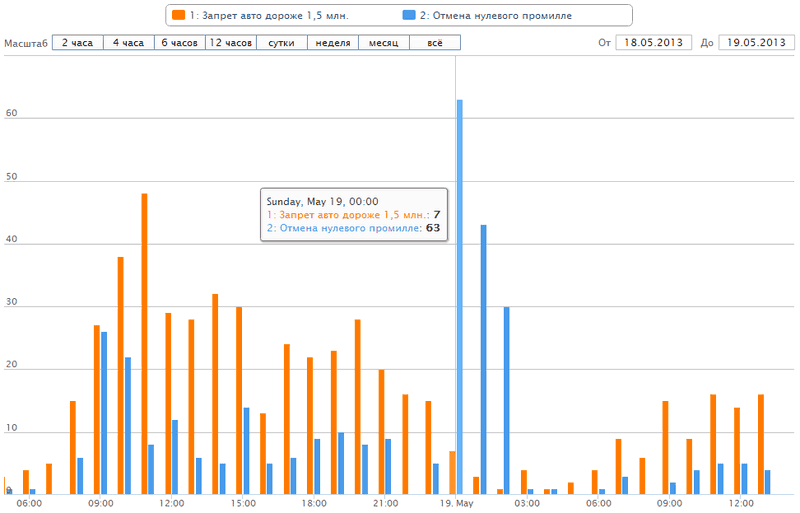This screenshot has height=513, width=800.
Task: Click the blue legend color square
Action: coord(409,15)
